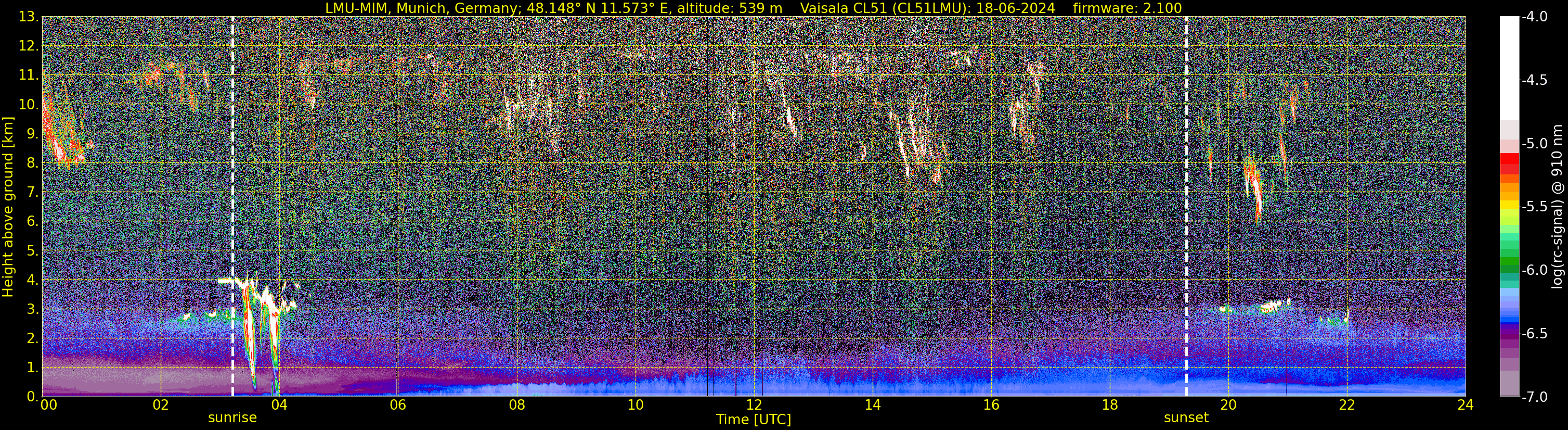
Task: Click the time axis tick '06'
Action: pyautogui.click(x=398, y=405)
